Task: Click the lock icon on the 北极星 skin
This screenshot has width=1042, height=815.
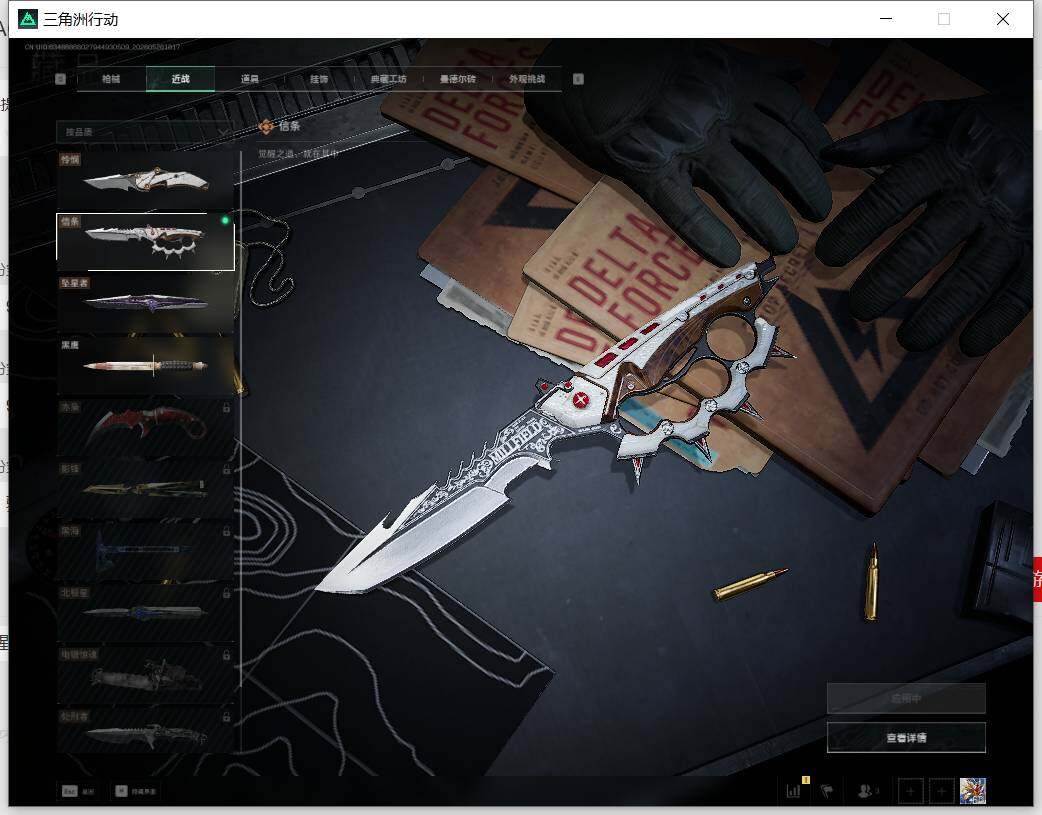Action: pyautogui.click(x=226, y=593)
